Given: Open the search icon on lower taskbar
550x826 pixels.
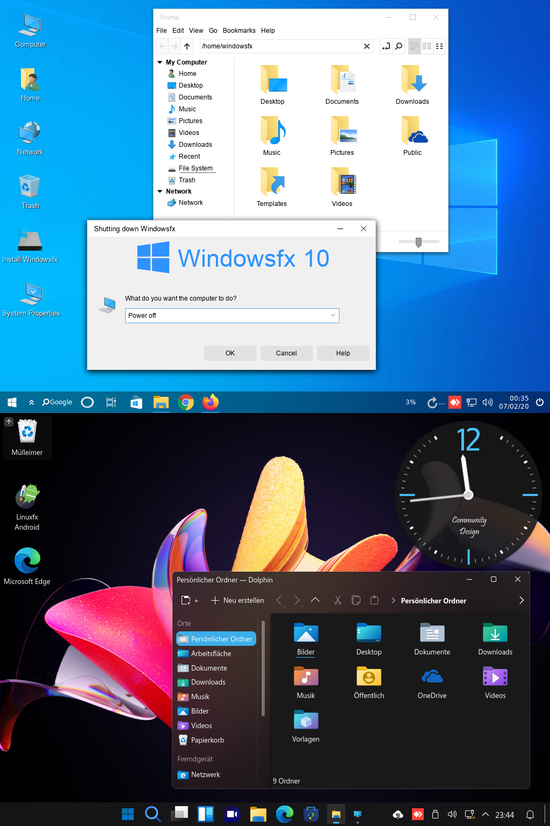Looking at the screenshot, I should [152, 814].
